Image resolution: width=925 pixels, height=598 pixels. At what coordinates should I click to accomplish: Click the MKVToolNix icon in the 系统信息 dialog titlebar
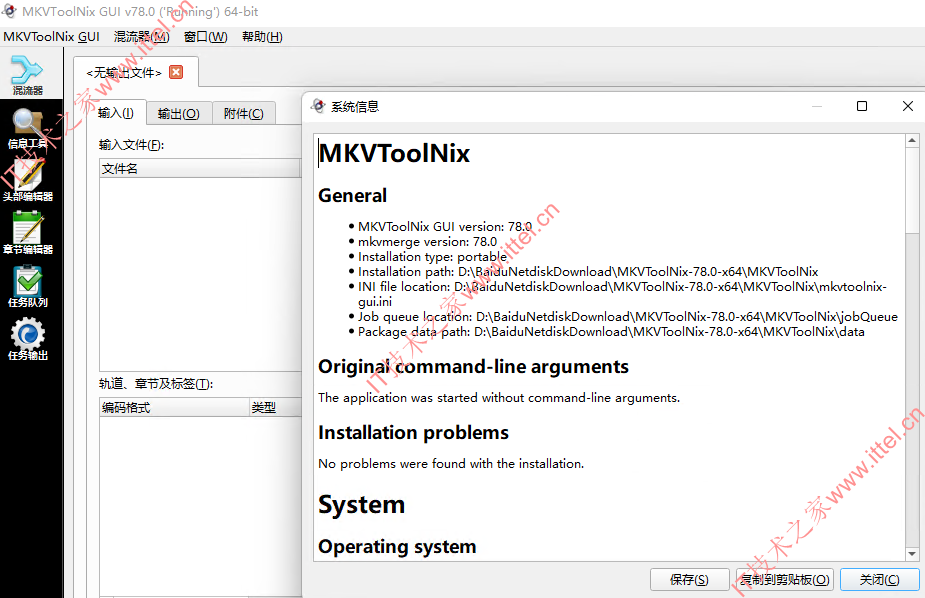[x=318, y=105]
